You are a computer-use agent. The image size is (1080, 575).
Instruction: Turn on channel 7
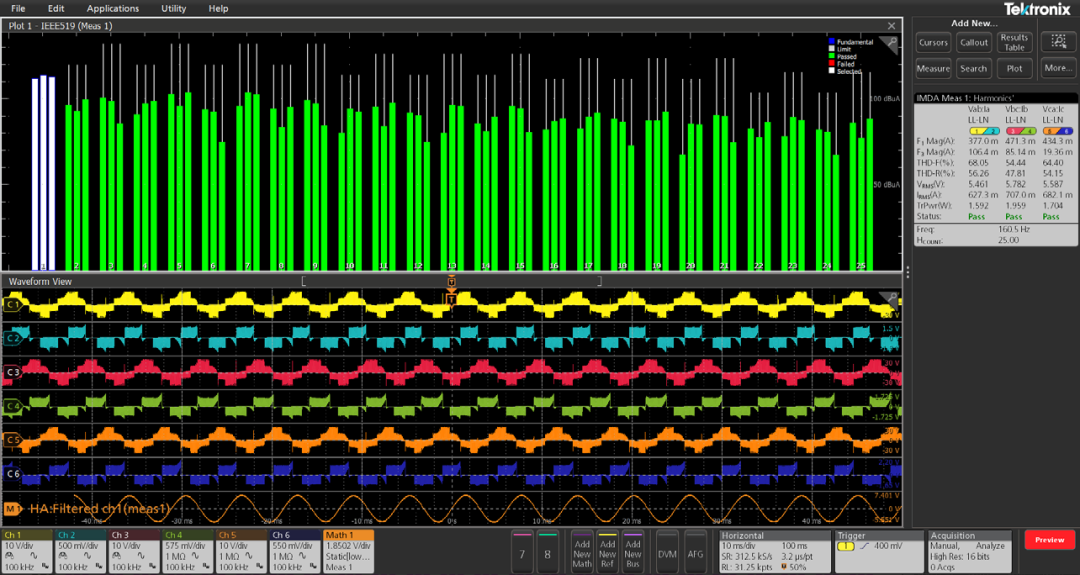click(x=523, y=551)
